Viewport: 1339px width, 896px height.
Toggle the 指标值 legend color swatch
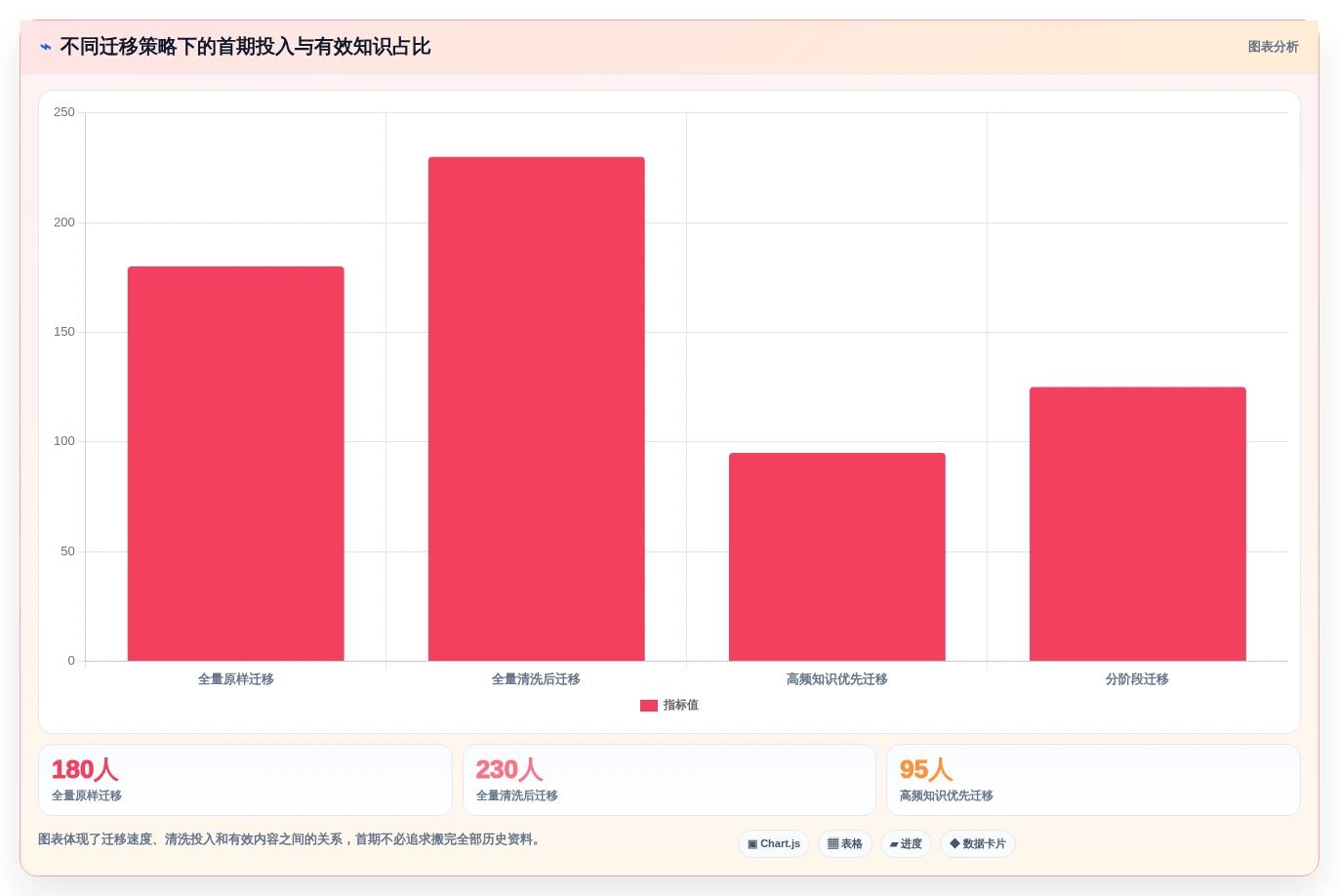648,706
